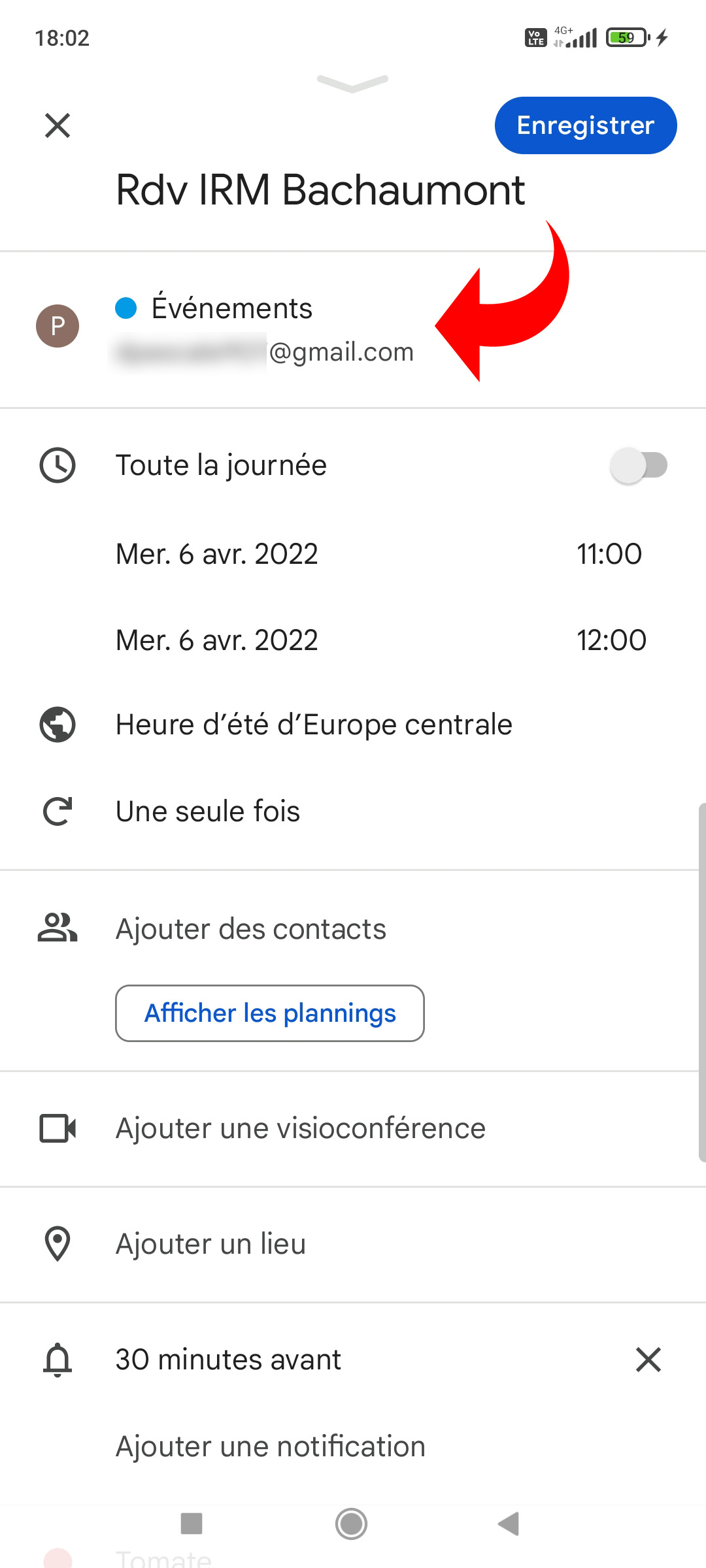Tap the P account avatar
Screen dimensions: 706x1568
point(58,325)
